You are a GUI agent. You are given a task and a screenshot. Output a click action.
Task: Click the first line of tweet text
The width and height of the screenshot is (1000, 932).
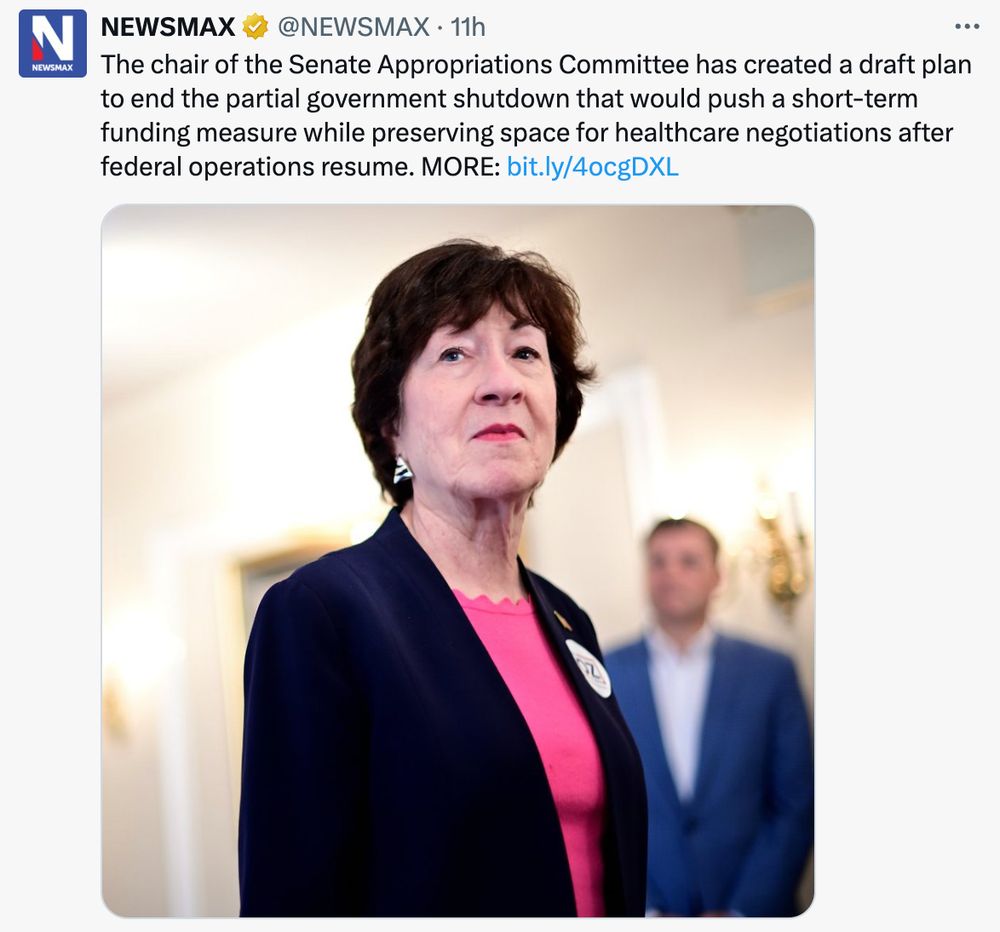point(536,64)
